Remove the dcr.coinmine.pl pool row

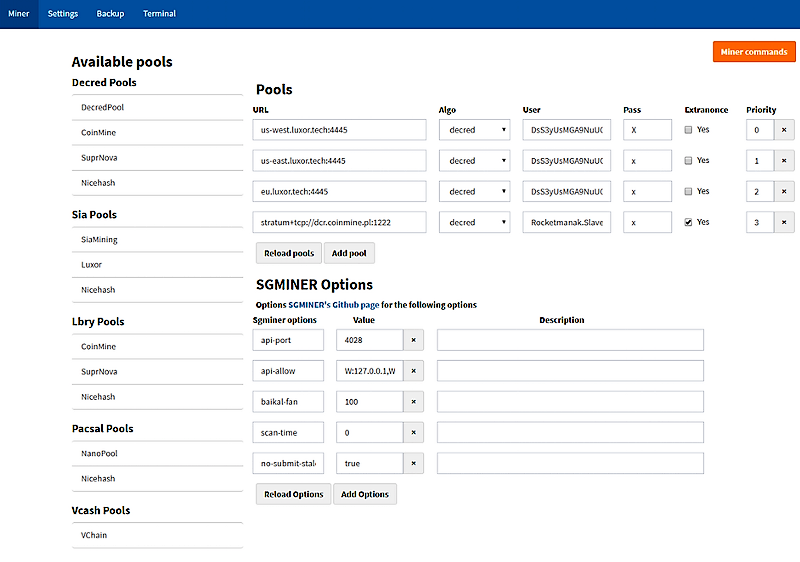click(784, 222)
